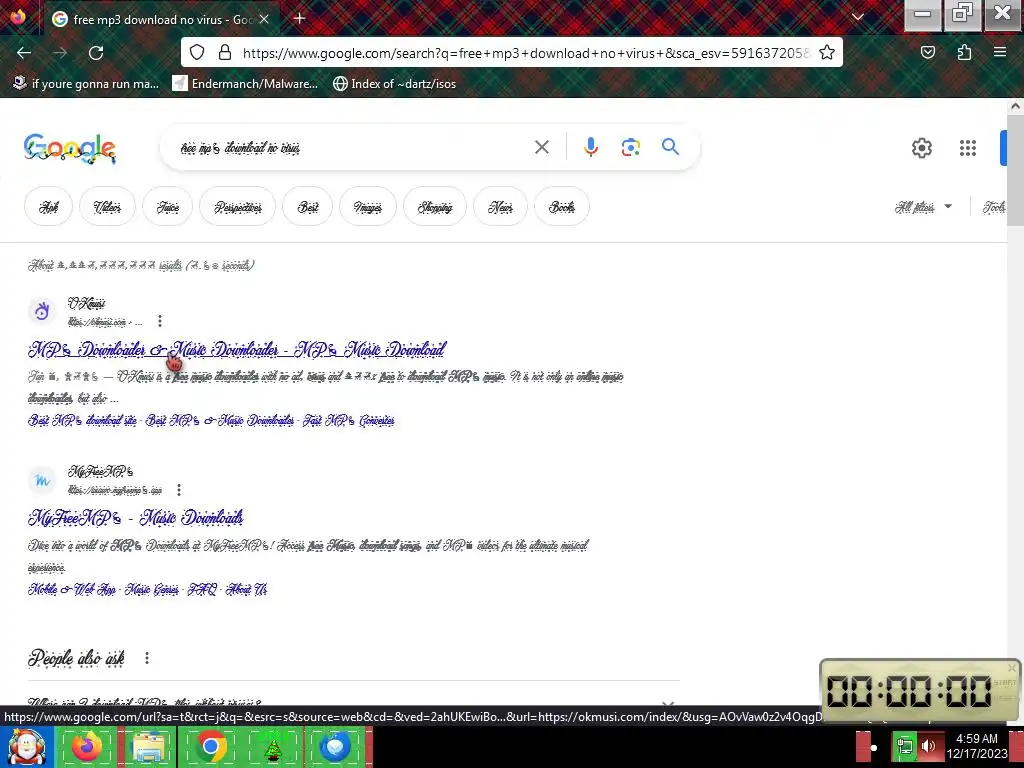Open 'Best MP3 download site' sitelink
Image resolution: width=1024 pixels, height=768 pixels.
(x=82, y=420)
